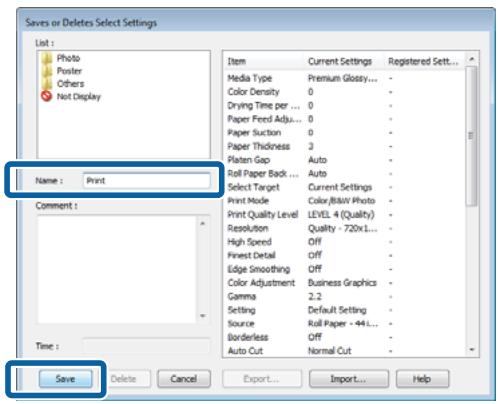Image resolution: width=498 pixels, height=404 pixels.
Task: Select the Poster folder icon
Action: click(x=47, y=71)
